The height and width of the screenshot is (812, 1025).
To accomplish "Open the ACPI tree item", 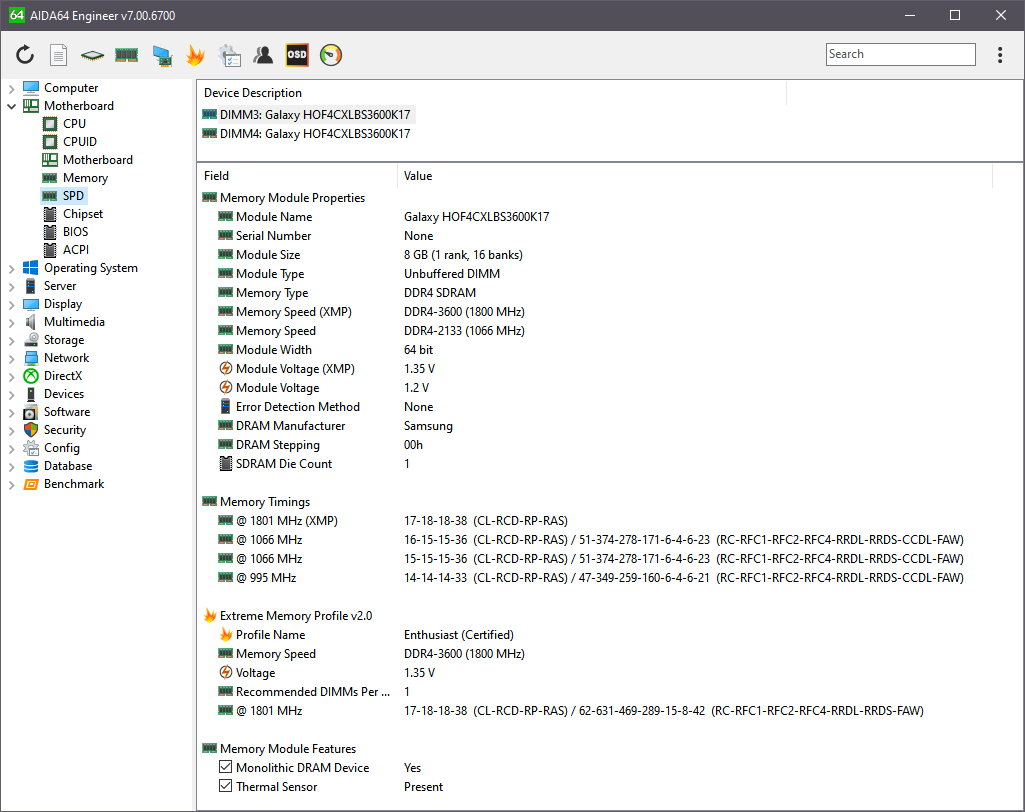I will click(76, 250).
